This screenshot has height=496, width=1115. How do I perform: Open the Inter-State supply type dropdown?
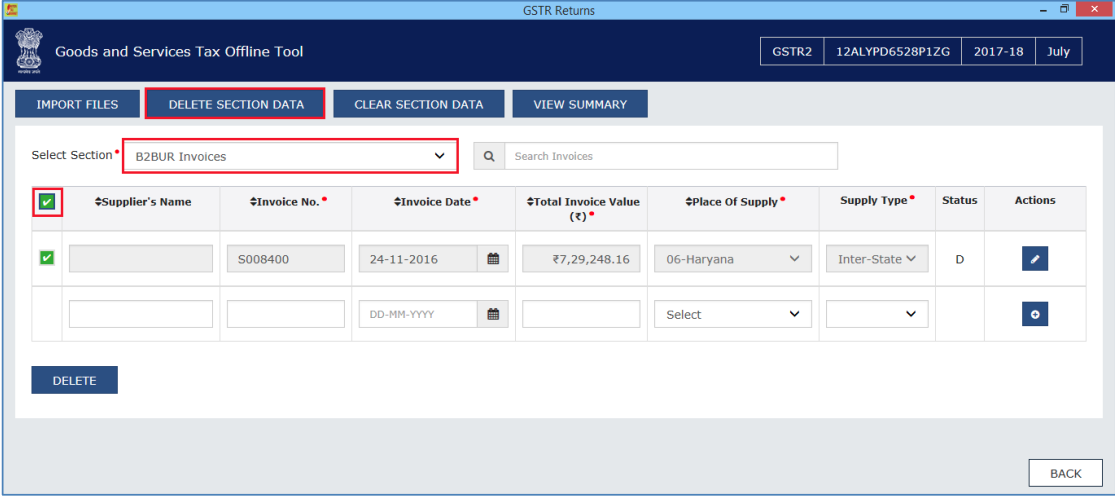(877, 259)
